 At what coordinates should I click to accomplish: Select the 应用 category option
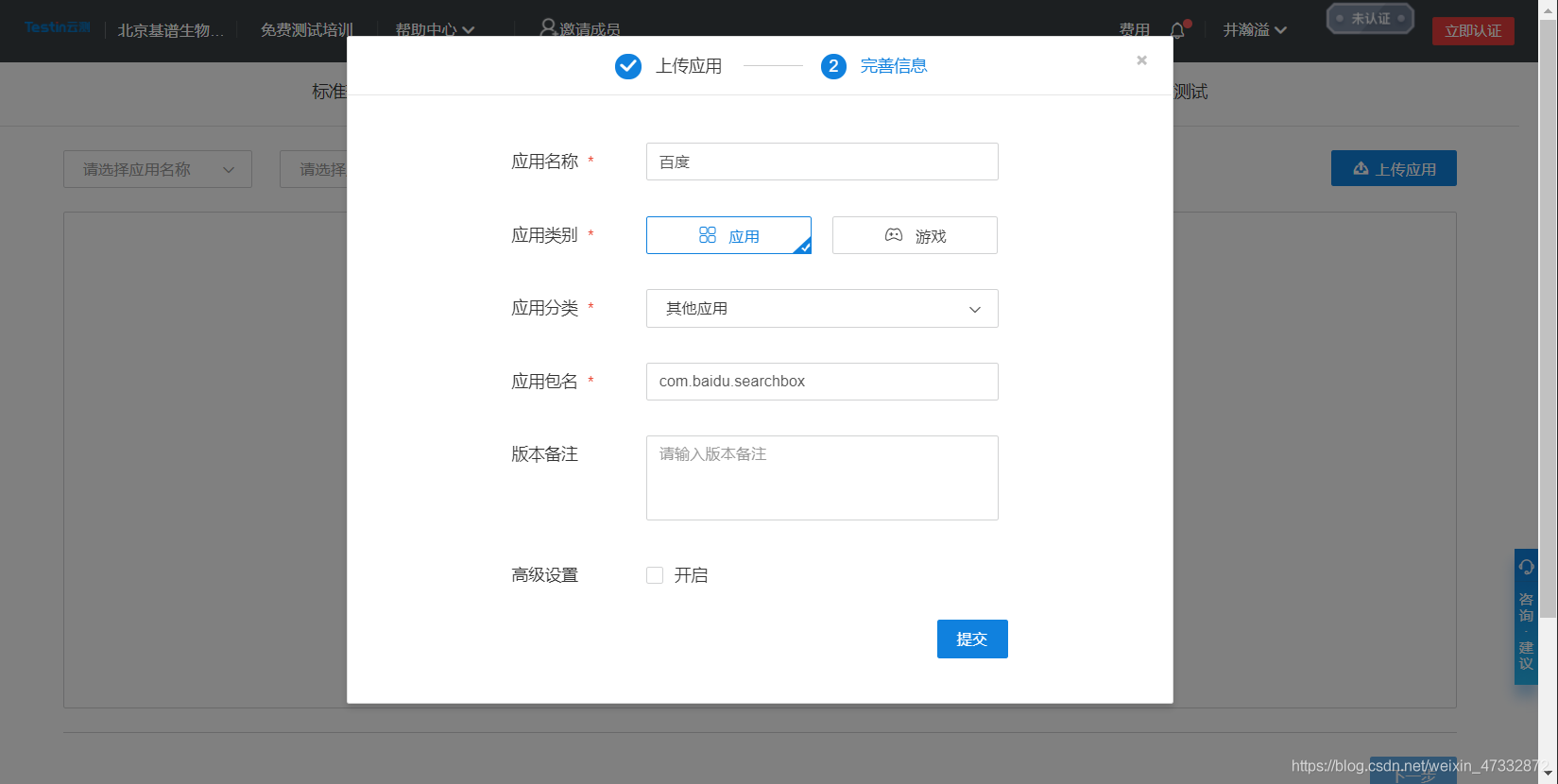click(x=728, y=235)
